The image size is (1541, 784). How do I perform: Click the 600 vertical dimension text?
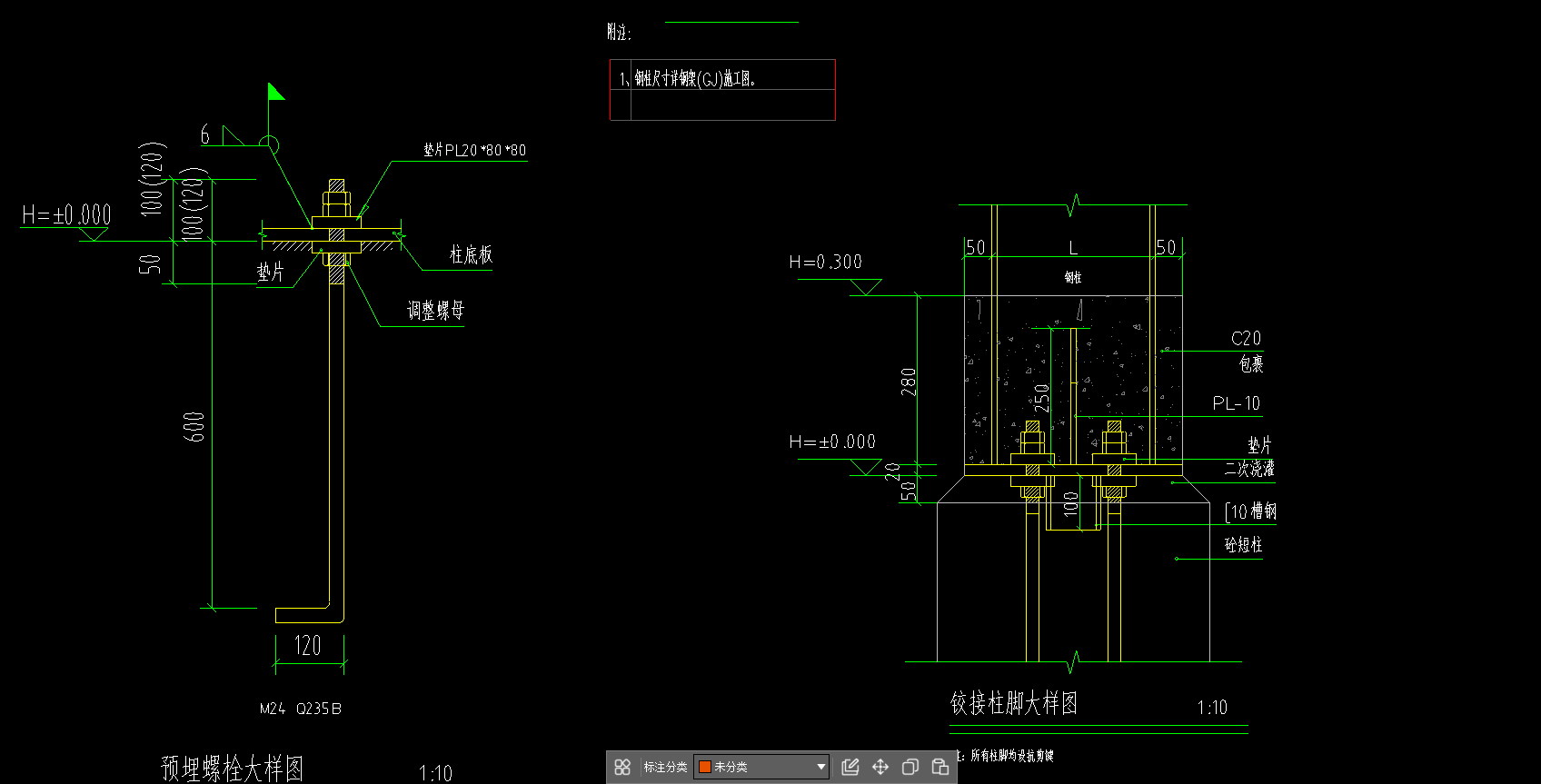tap(194, 427)
